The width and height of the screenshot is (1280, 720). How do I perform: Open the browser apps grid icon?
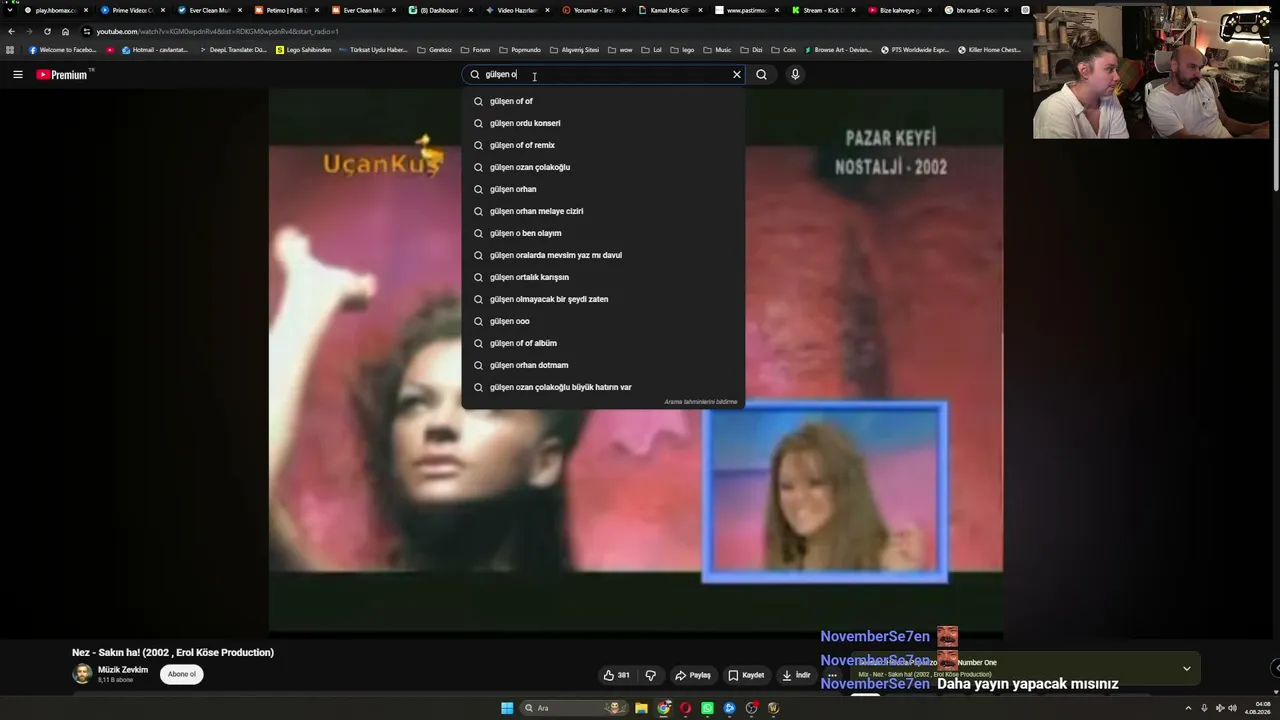click(x=11, y=50)
